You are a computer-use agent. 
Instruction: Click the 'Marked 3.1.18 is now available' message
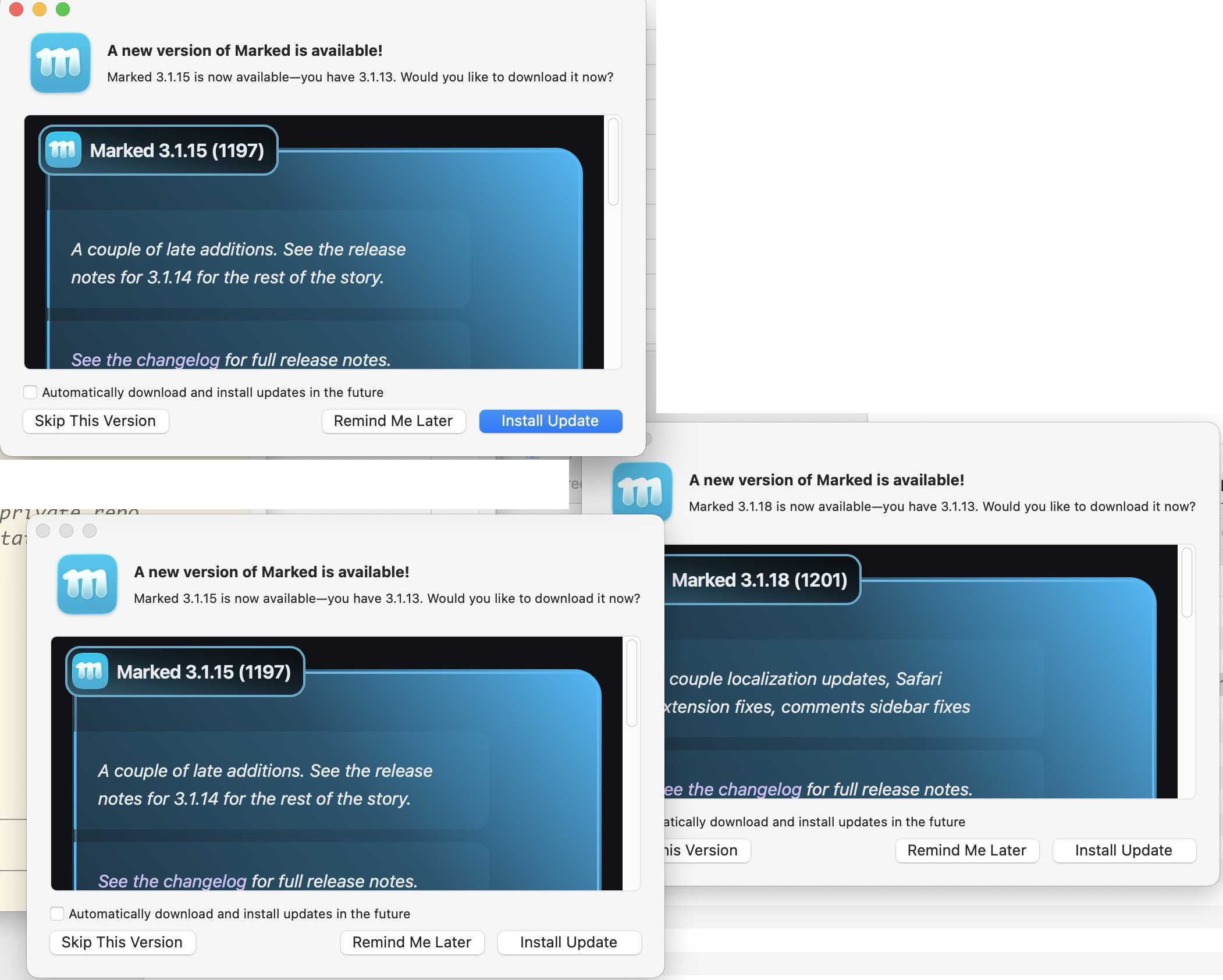point(942,506)
